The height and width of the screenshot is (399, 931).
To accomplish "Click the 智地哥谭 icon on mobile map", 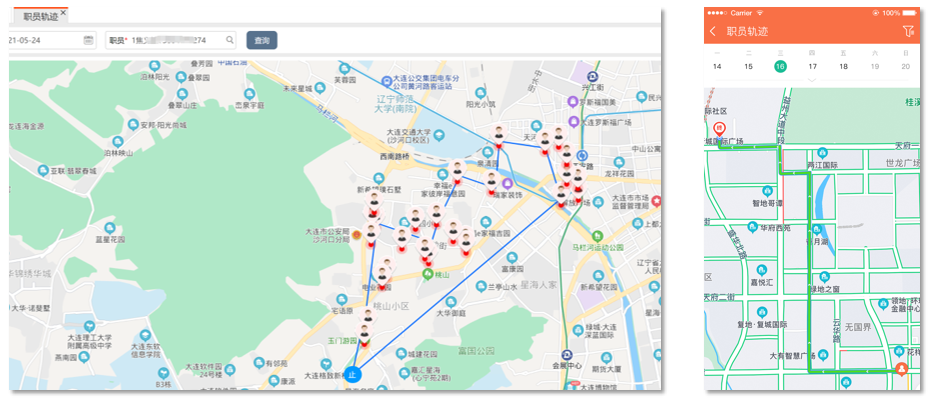I will click(x=767, y=191).
